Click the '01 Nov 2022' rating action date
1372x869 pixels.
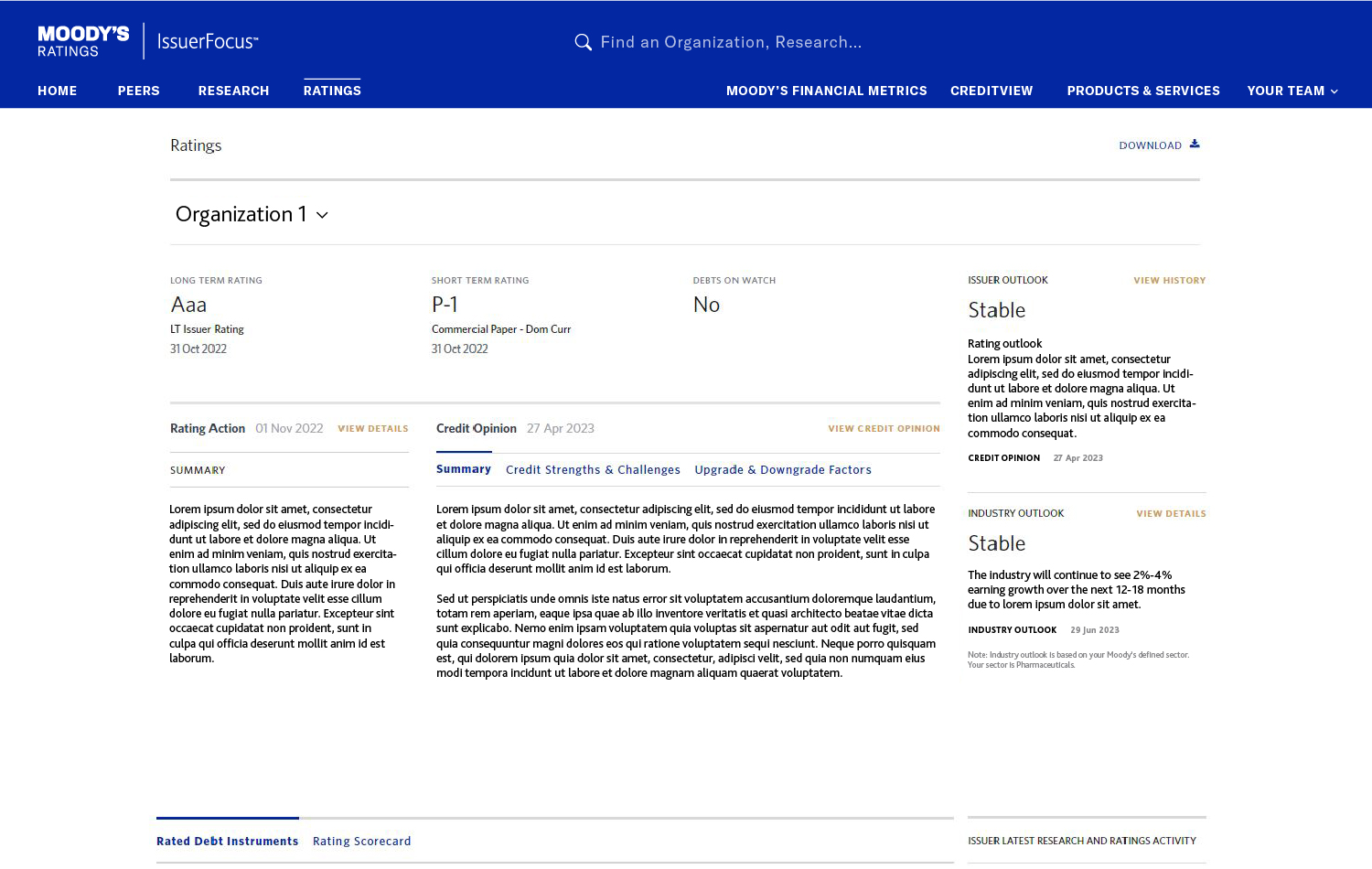(x=289, y=429)
